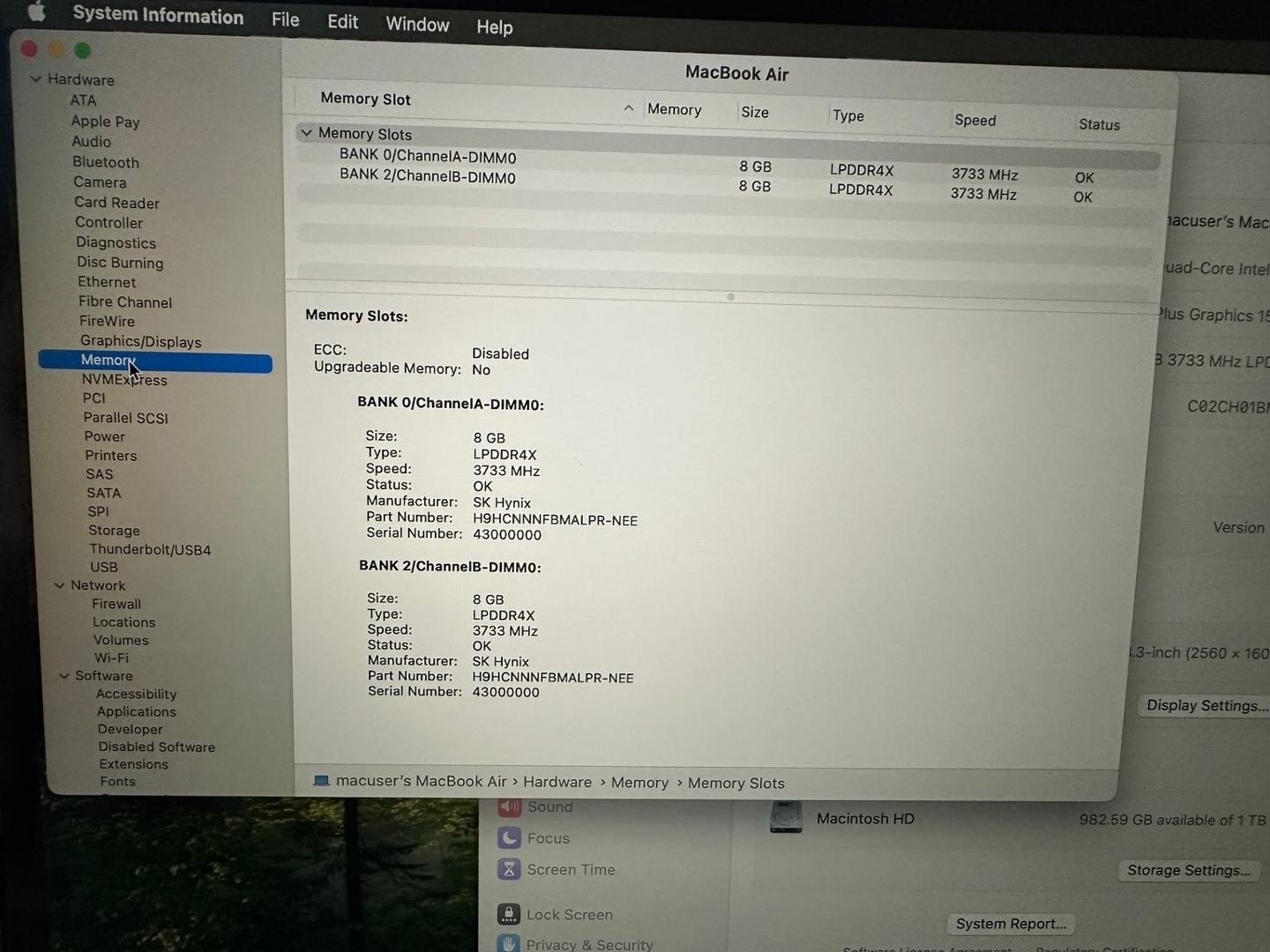Select the BANK 2/ChannelB-DIMM0 table row

(x=728, y=184)
